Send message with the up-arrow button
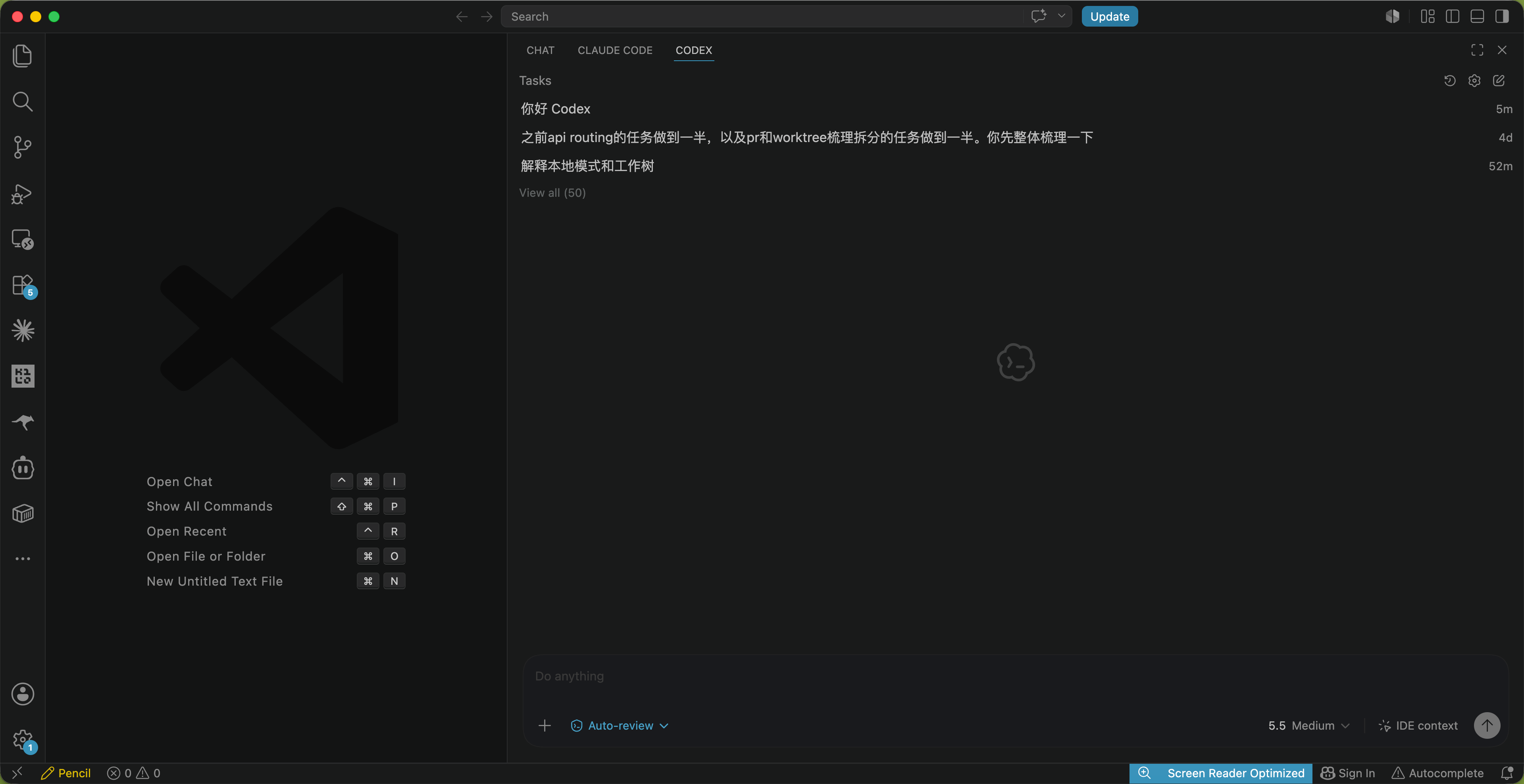 [x=1487, y=725]
